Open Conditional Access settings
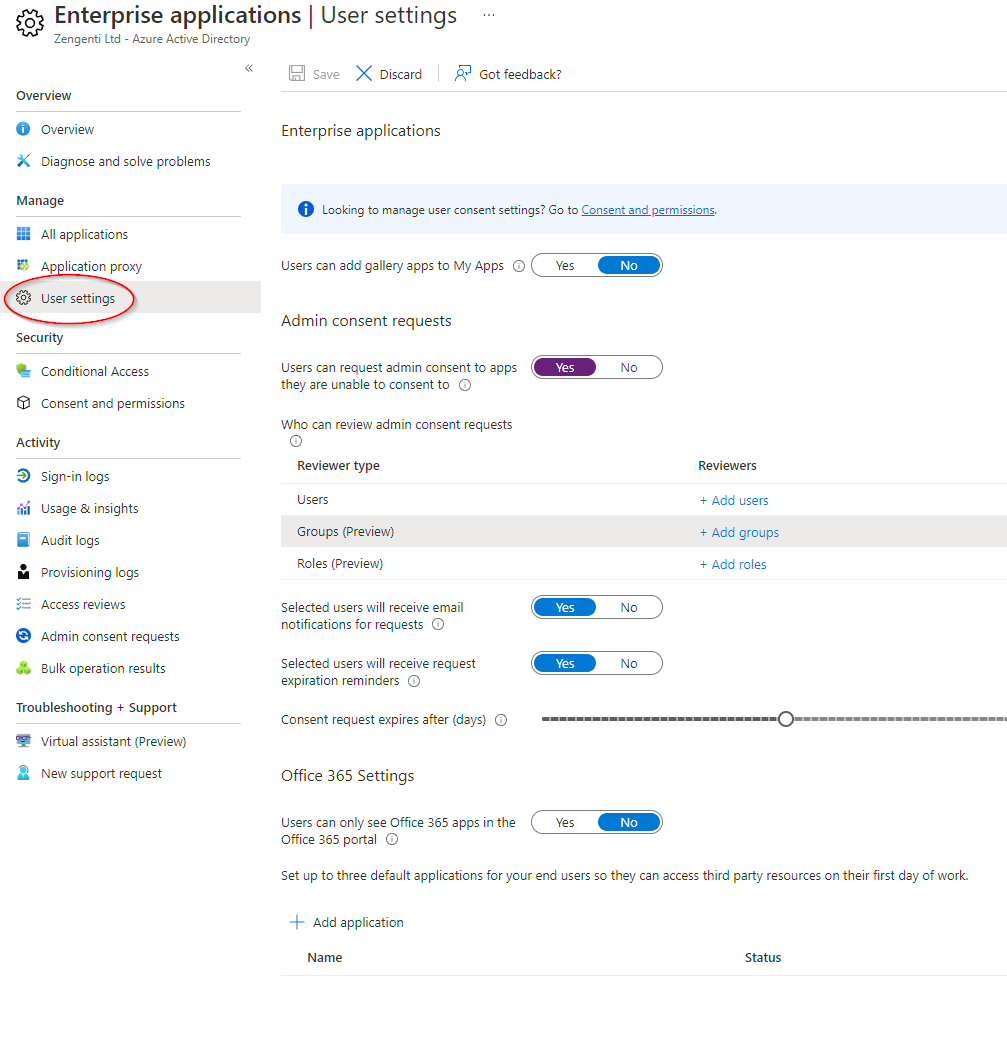This screenshot has height=1055, width=1007. [x=95, y=371]
